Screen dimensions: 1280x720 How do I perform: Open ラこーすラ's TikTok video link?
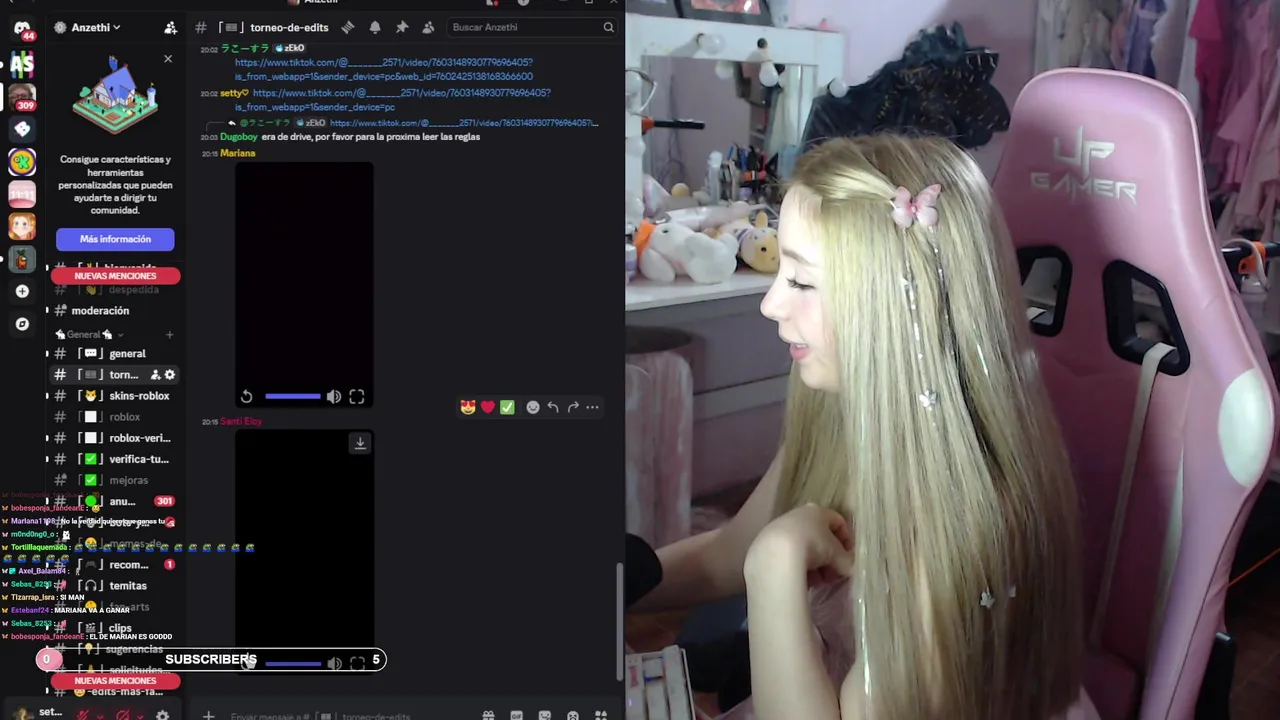[384, 69]
